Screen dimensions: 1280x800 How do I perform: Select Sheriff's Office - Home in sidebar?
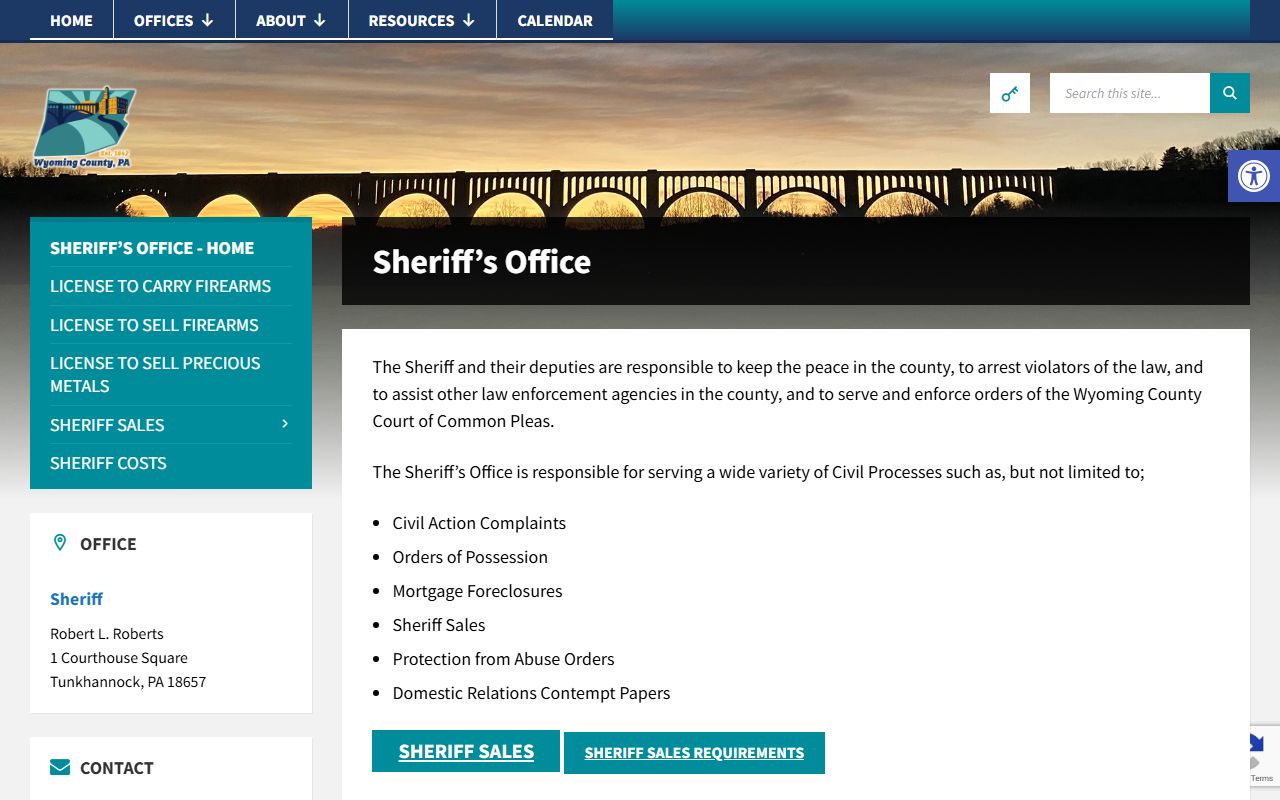tap(152, 248)
